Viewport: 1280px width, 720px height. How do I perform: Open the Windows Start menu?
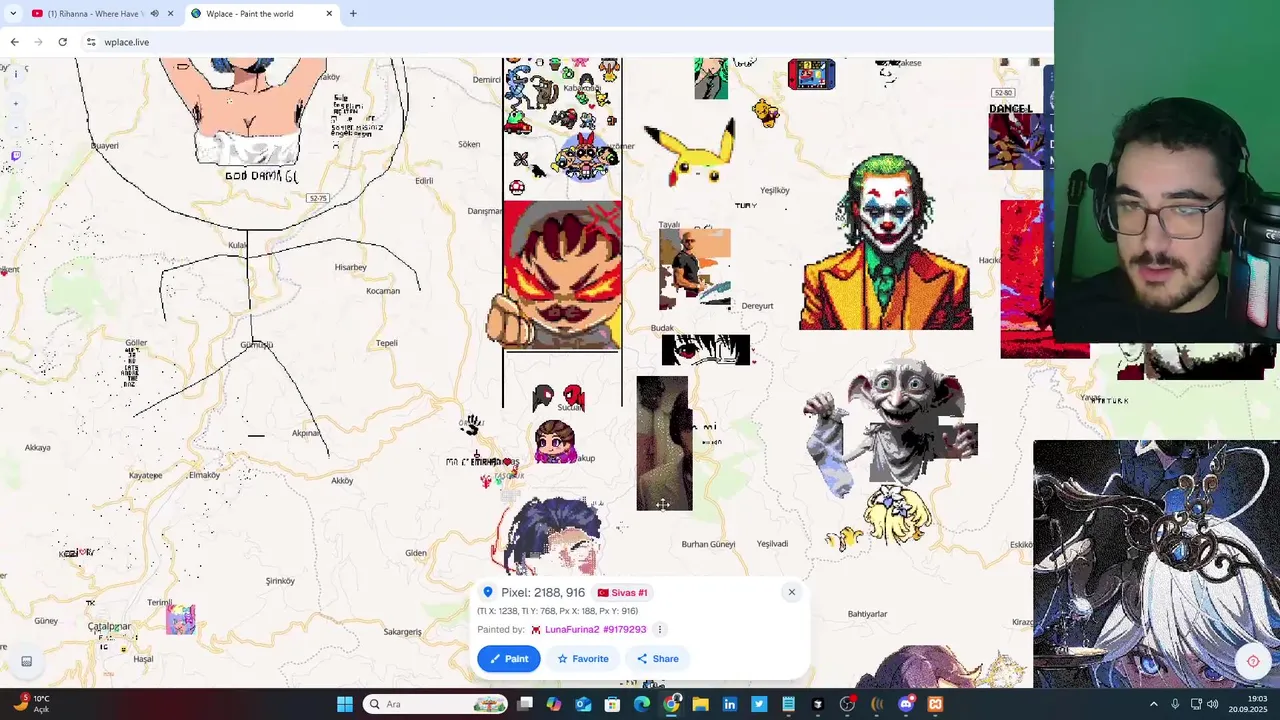pyautogui.click(x=345, y=704)
